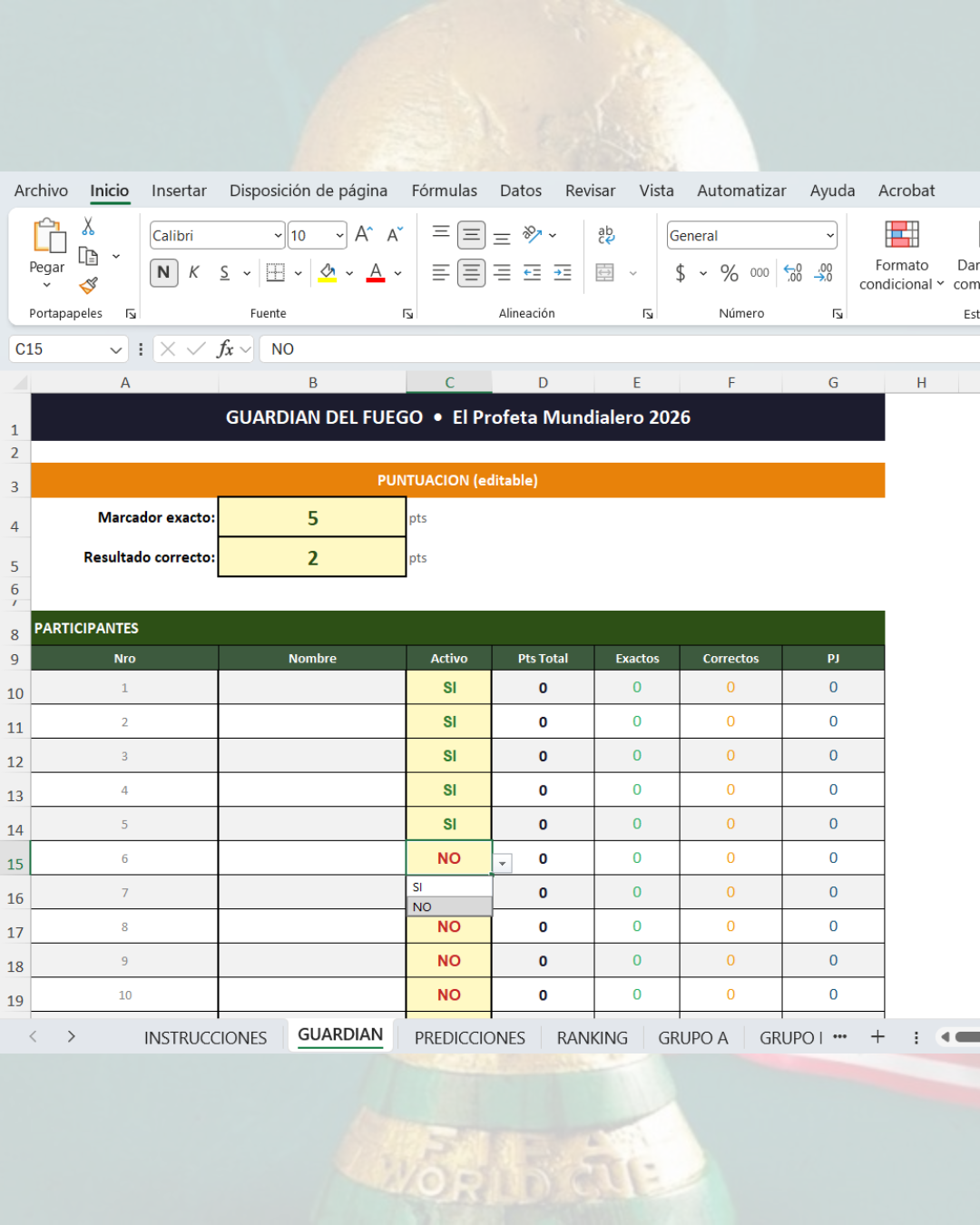
Task: Click the text orientation icon
Action: (533, 234)
